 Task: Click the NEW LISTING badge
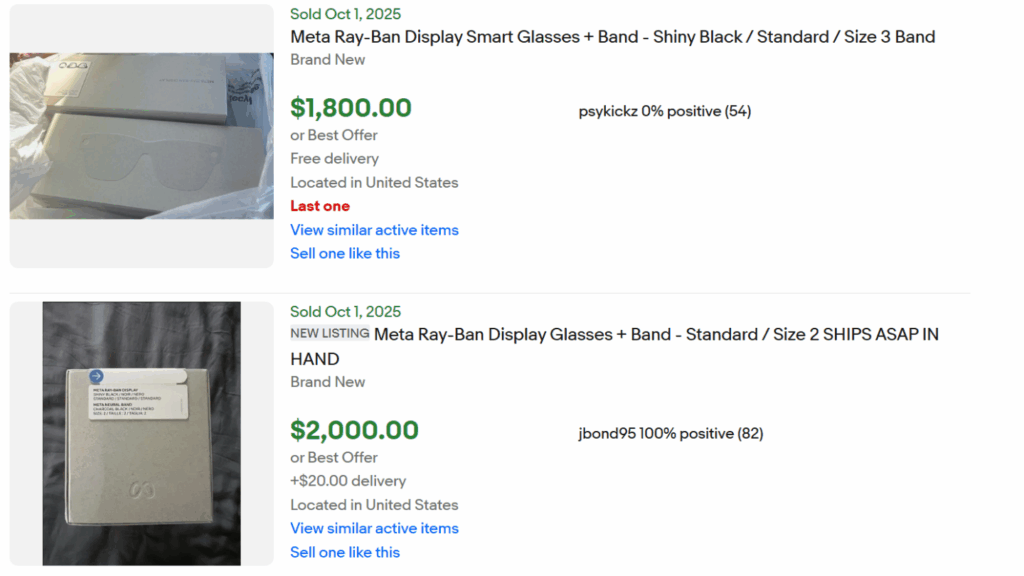329,332
